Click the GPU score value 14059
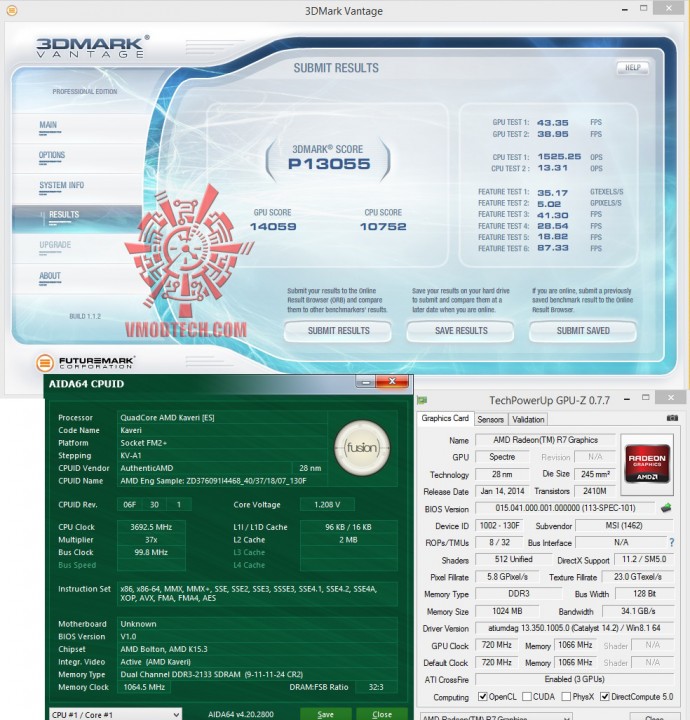This screenshot has width=690, height=720. click(x=273, y=226)
